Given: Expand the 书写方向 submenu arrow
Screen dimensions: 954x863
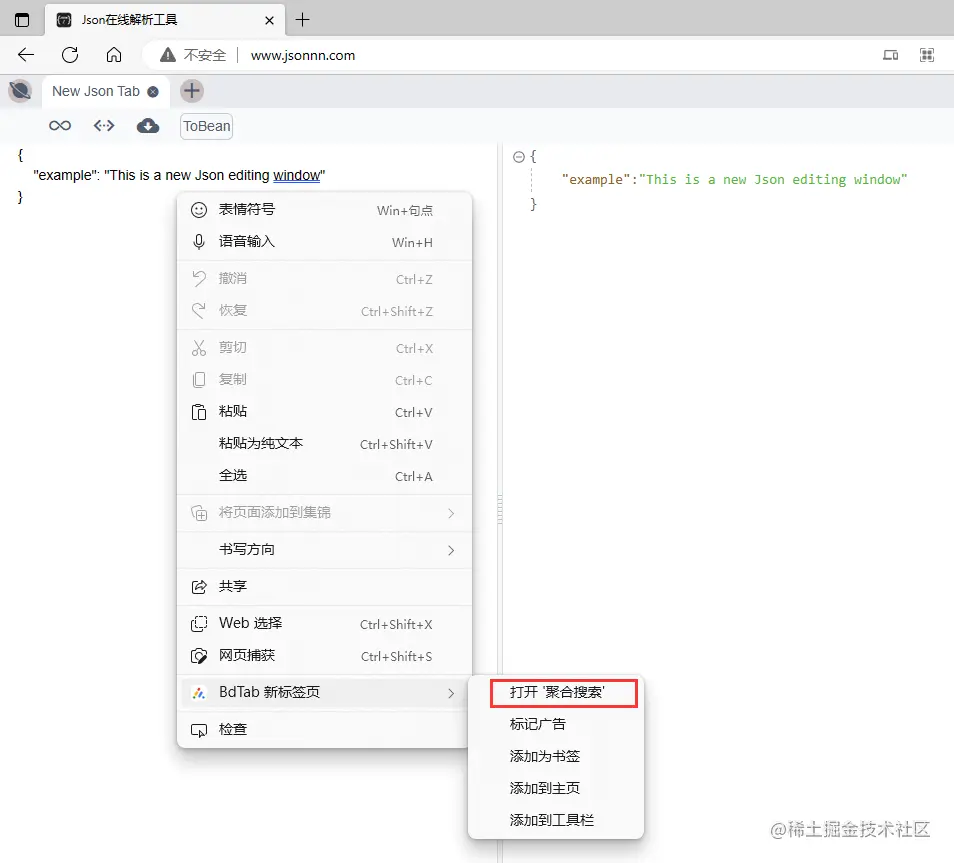Looking at the screenshot, I should click(451, 550).
